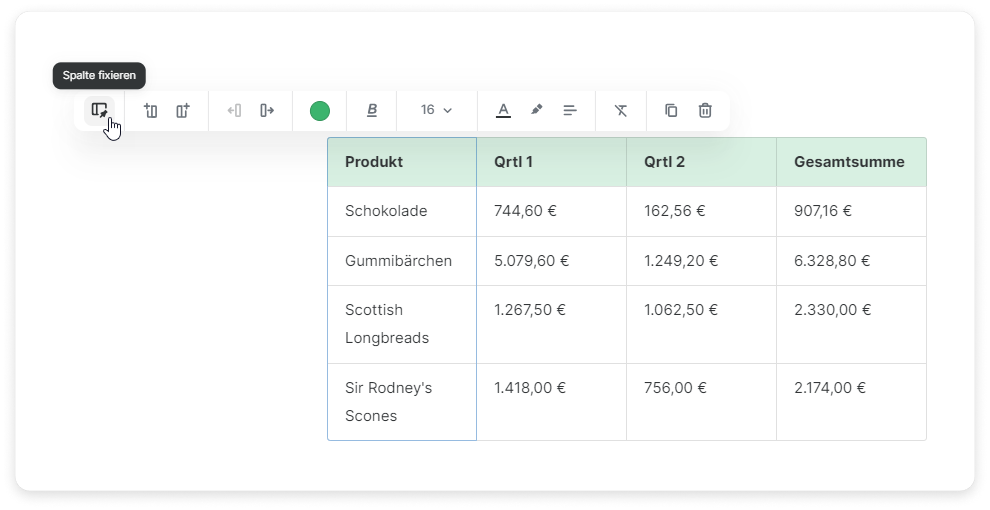Toggle bold formatting

(372, 110)
